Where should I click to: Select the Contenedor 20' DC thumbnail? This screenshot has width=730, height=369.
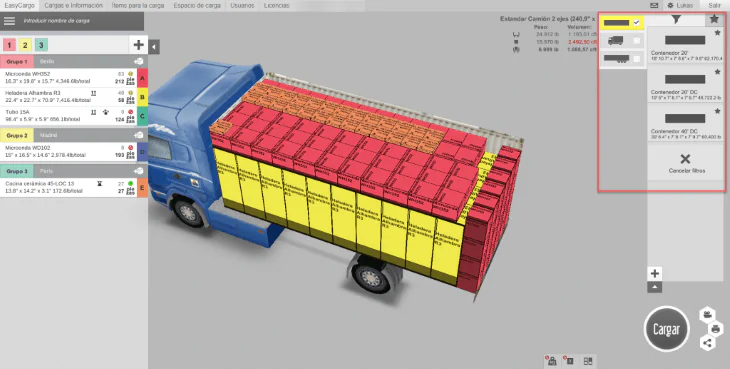point(685,79)
